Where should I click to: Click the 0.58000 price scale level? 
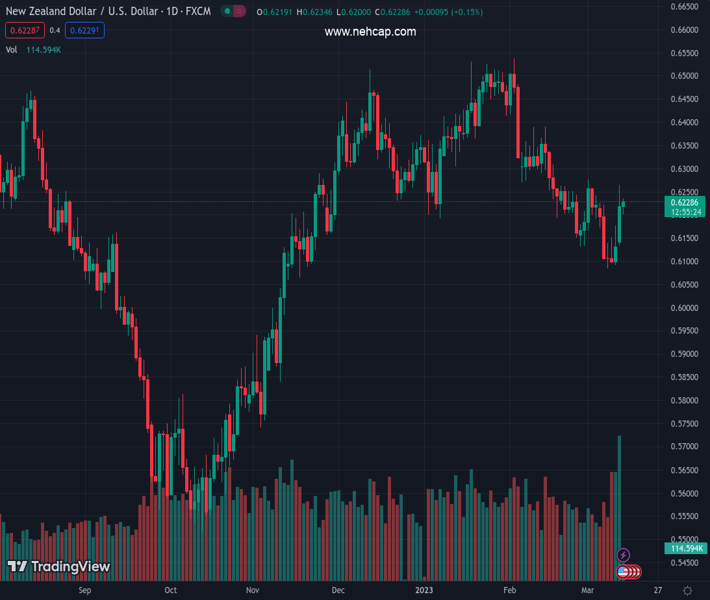pyautogui.click(x=685, y=400)
